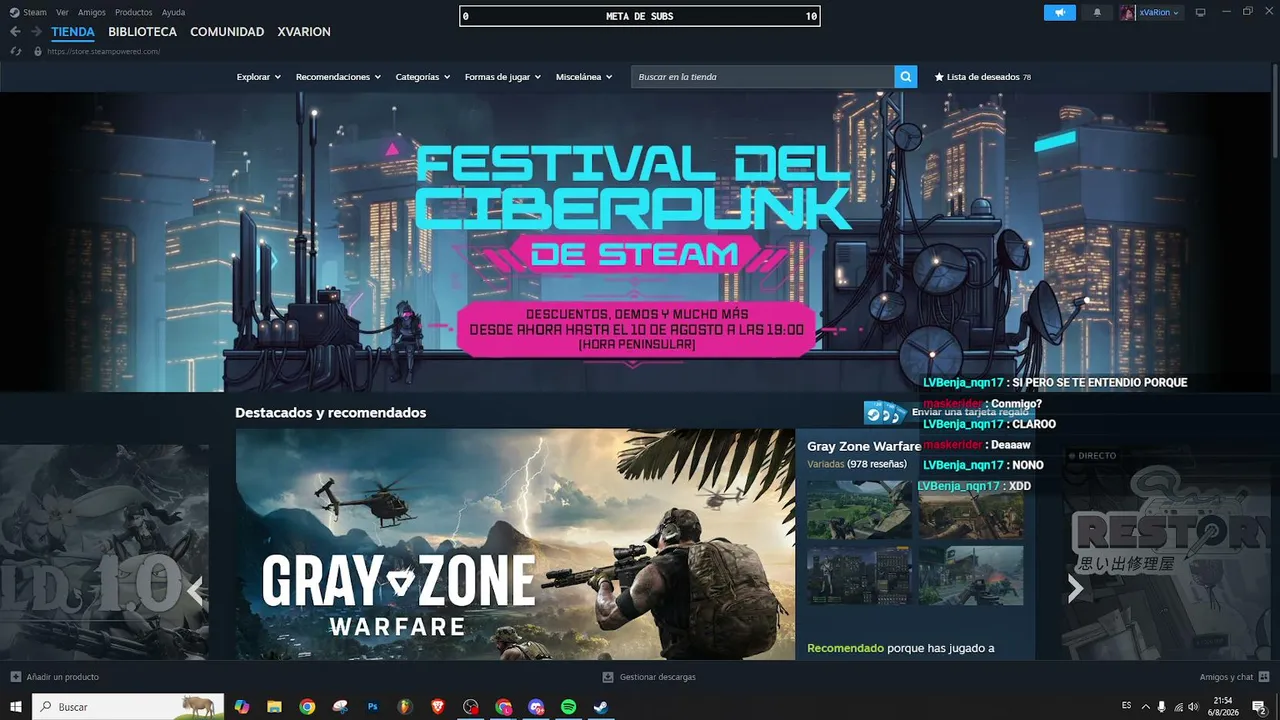Show hidden system tray icons
This screenshot has width=1280, height=720.
coord(1145,707)
